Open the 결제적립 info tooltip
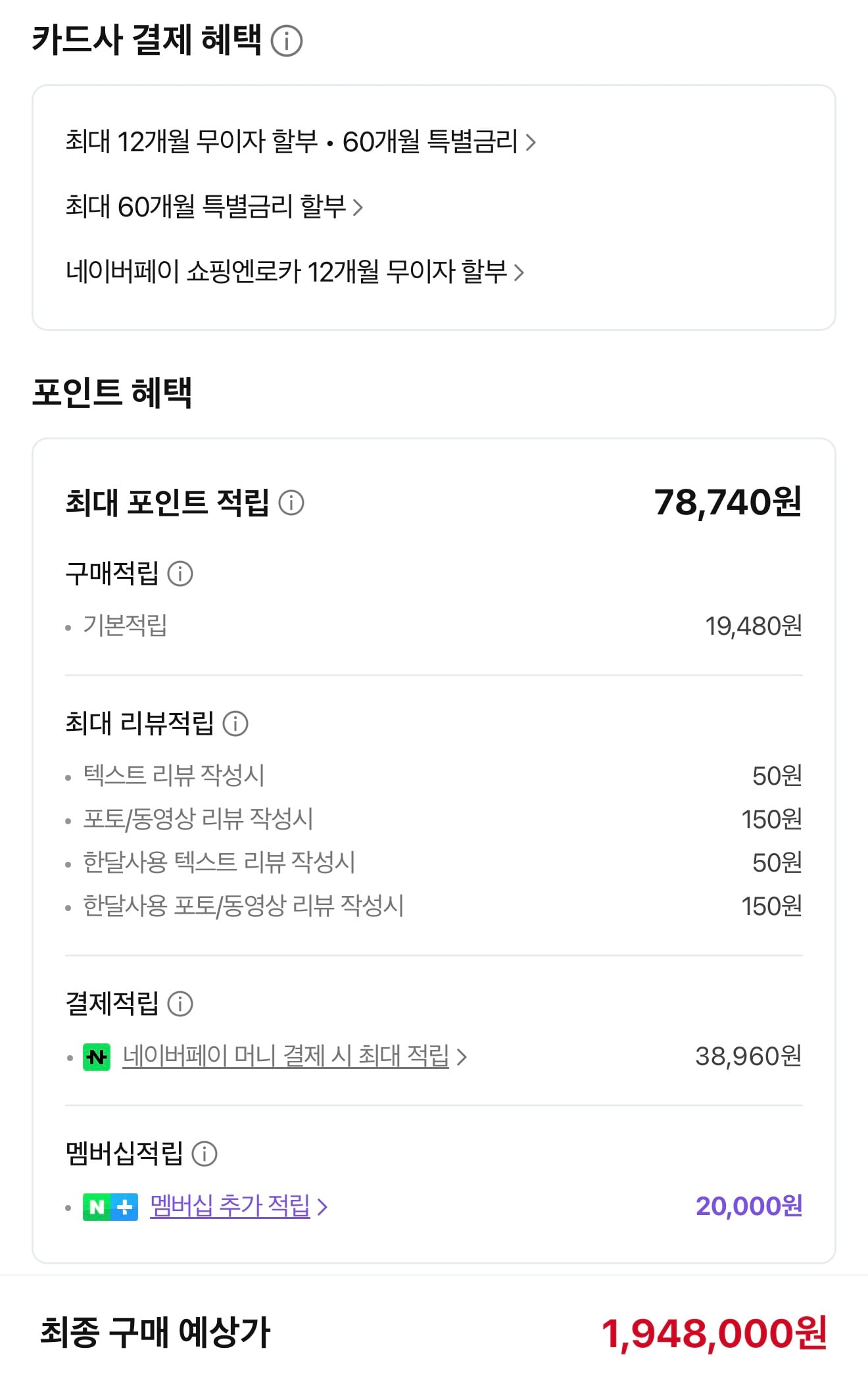The width and height of the screenshot is (868, 1386). [181, 1004]
